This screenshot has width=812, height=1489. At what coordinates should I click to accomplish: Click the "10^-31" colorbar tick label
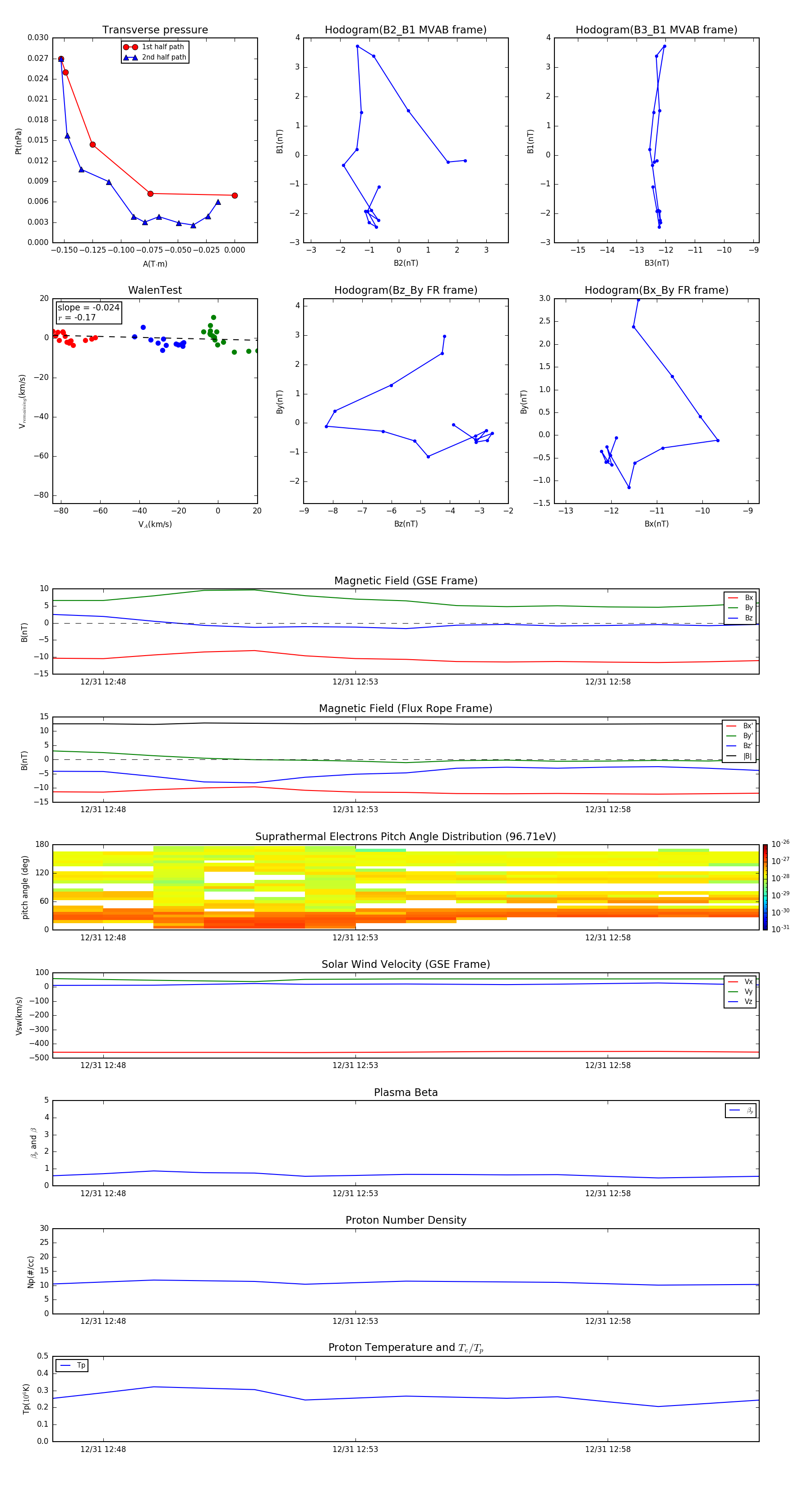(x=780, y=929)
